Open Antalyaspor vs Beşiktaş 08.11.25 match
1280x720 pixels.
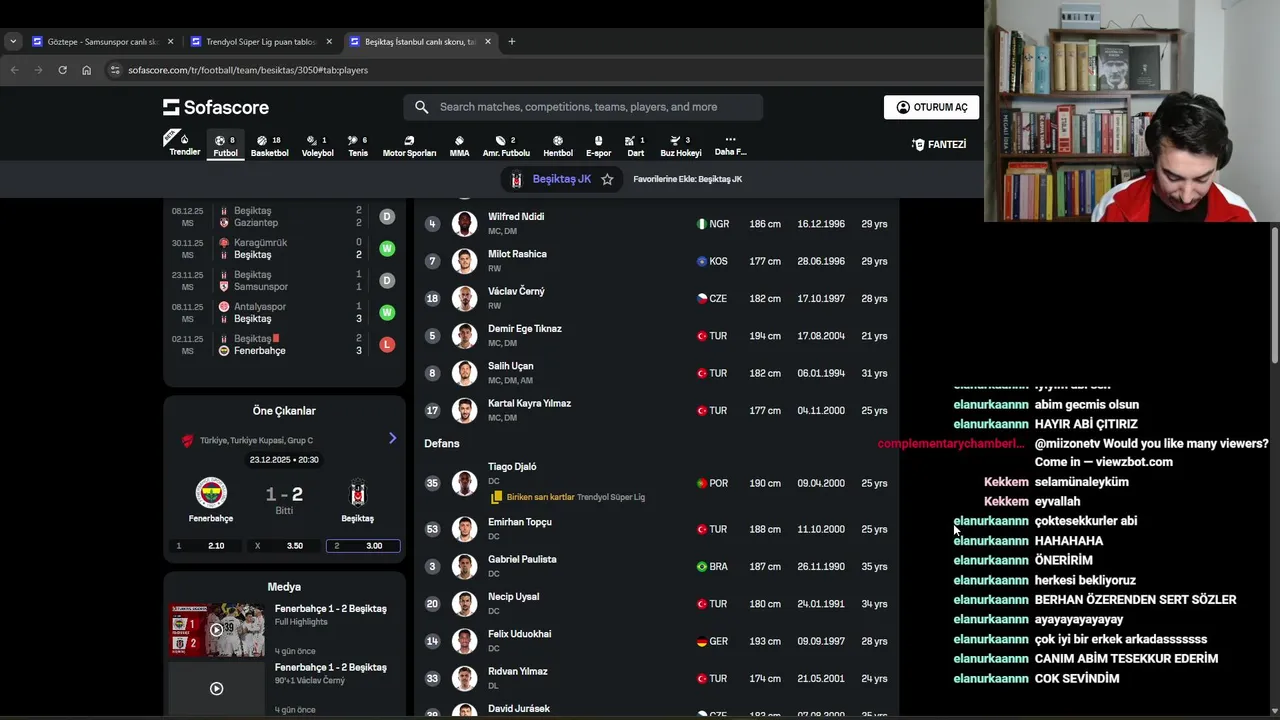tap(284, 313)
